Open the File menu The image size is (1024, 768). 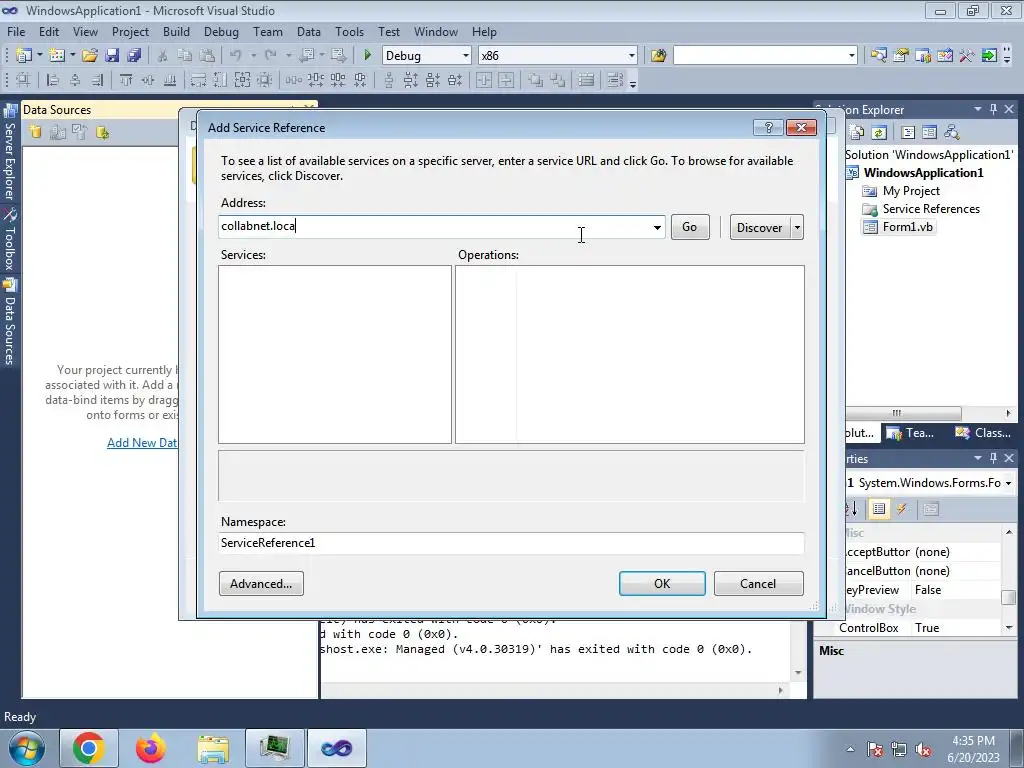(16, 31)
